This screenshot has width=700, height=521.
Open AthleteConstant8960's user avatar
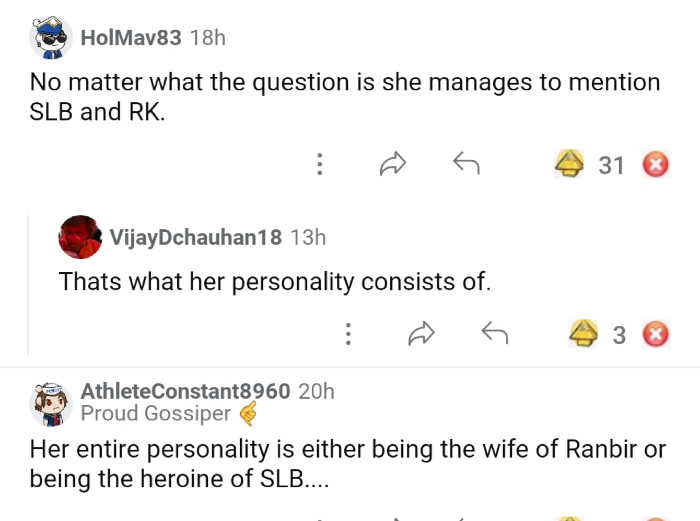coord(48,400)
